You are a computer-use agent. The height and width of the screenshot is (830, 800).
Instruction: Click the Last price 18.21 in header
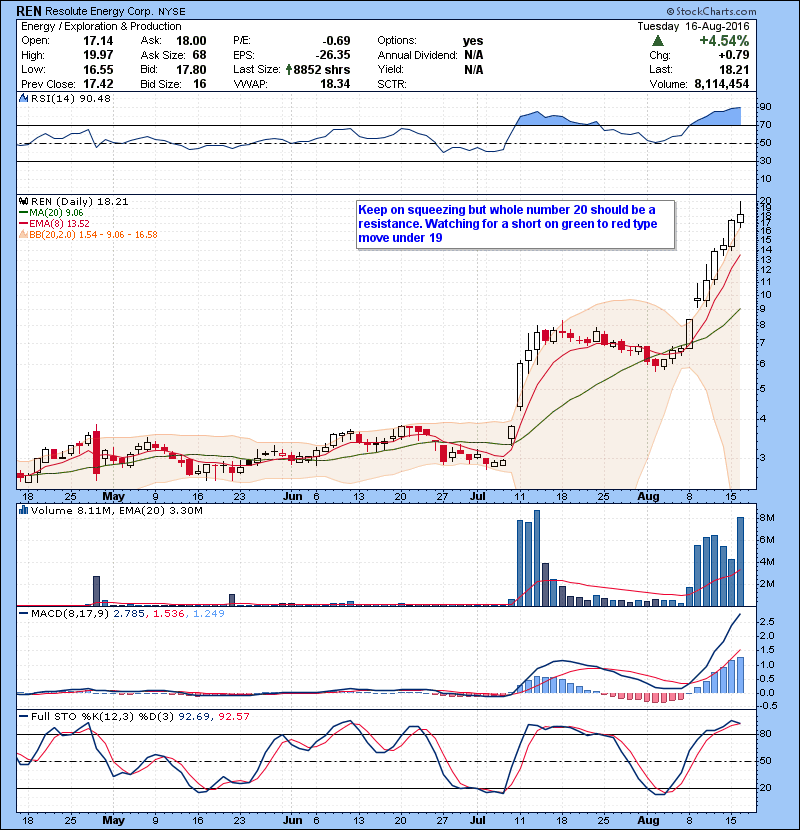pyautogui.click(x=734, y=69)
